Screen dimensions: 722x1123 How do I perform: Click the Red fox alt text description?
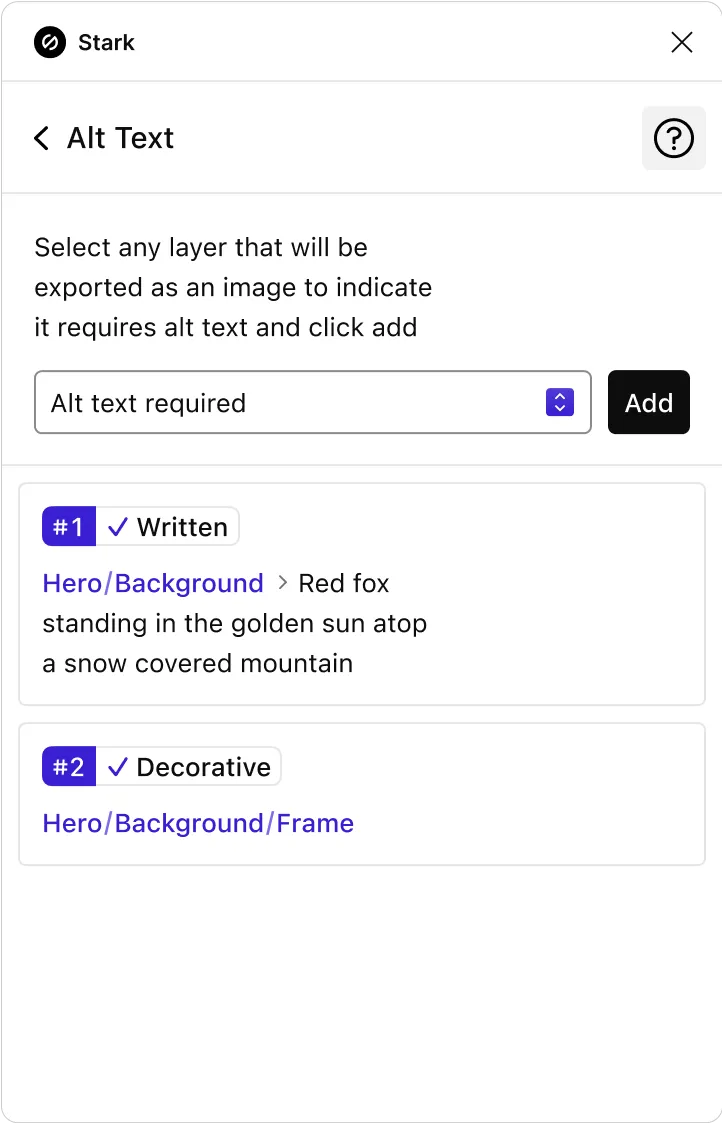pos(235,623)
